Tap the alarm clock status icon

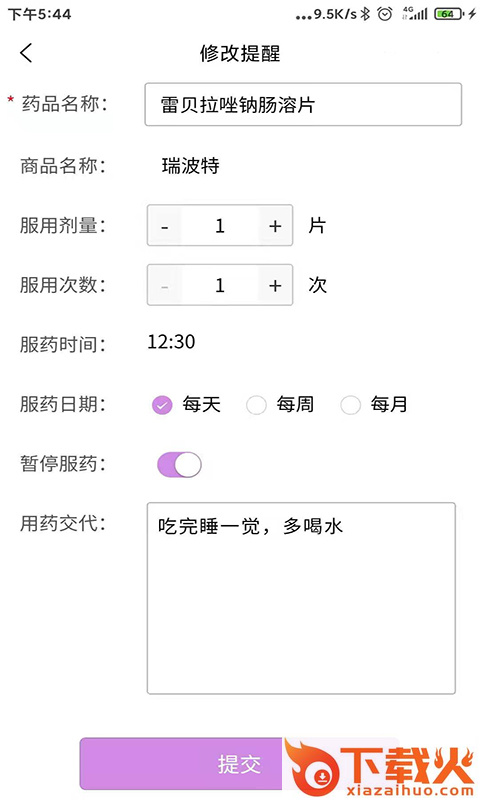[x=385, y=14]
